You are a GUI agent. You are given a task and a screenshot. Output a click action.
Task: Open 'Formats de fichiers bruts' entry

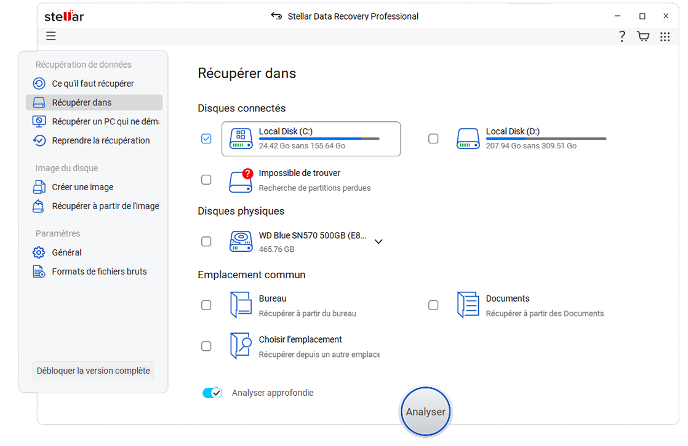click(94, 272)
